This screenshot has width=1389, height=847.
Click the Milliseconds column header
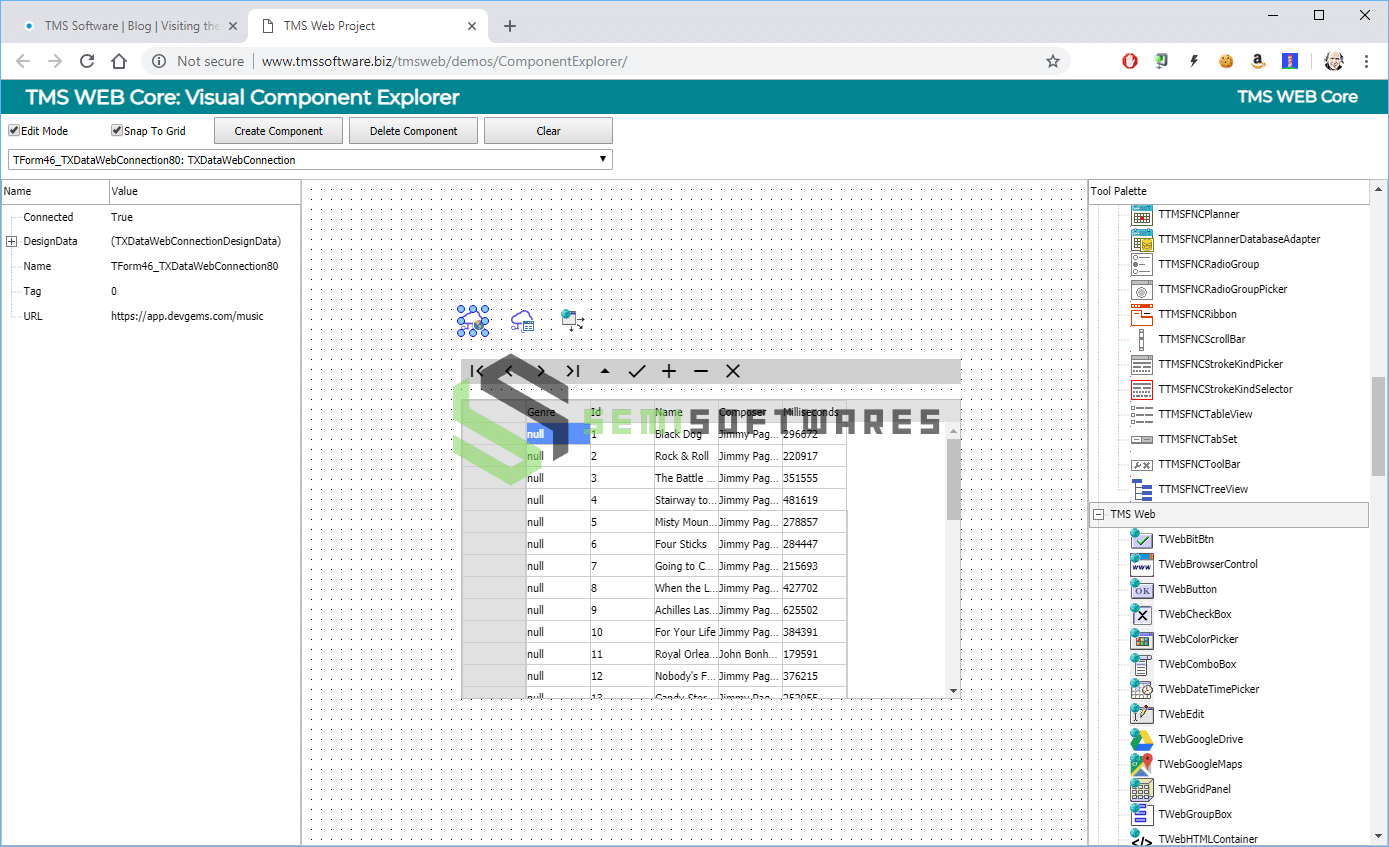pos(814,412)
